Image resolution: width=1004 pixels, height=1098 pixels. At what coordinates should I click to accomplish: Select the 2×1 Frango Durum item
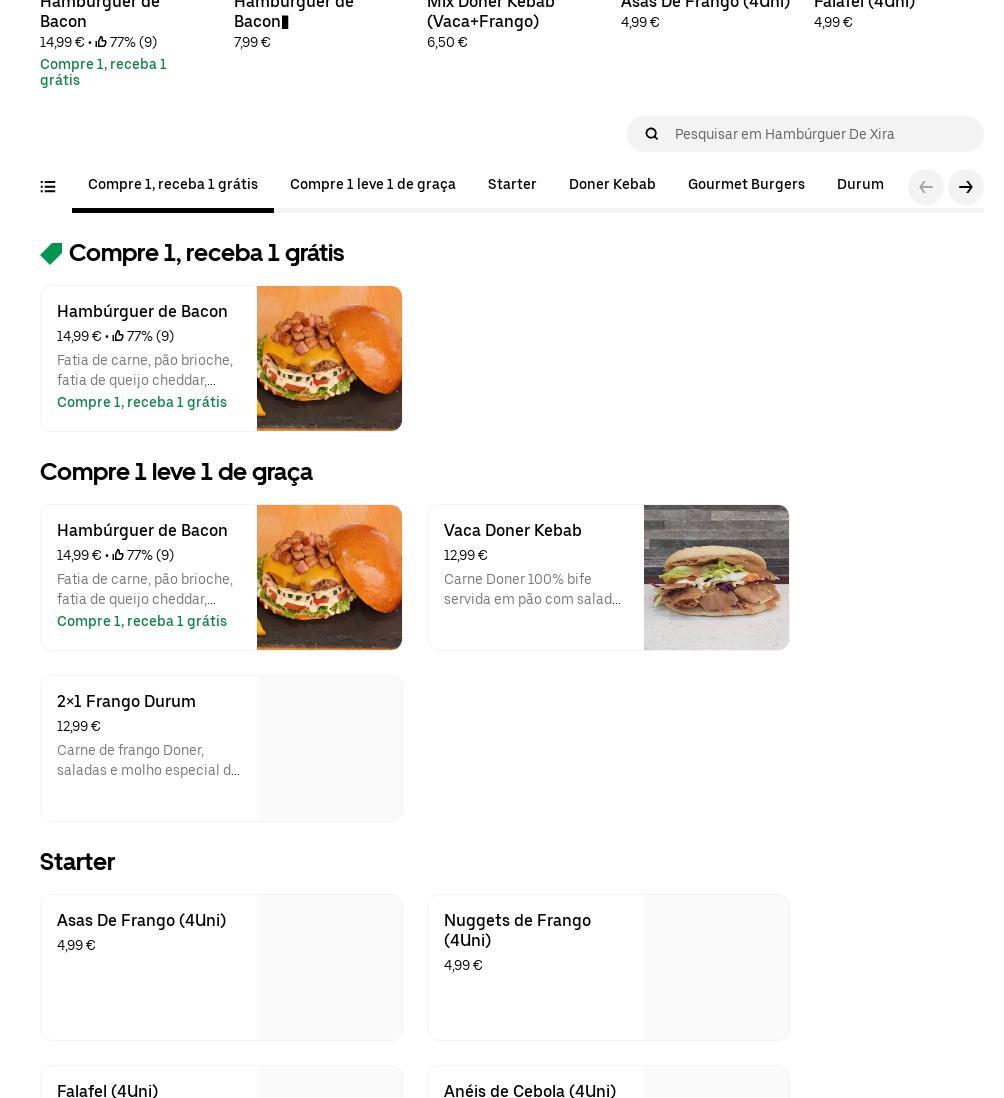tap(221, 748)
